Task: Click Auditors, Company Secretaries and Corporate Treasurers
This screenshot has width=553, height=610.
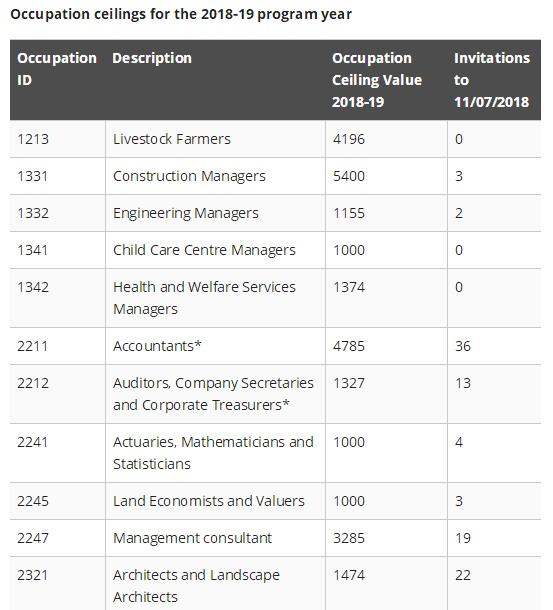Action: pos(213,394)
